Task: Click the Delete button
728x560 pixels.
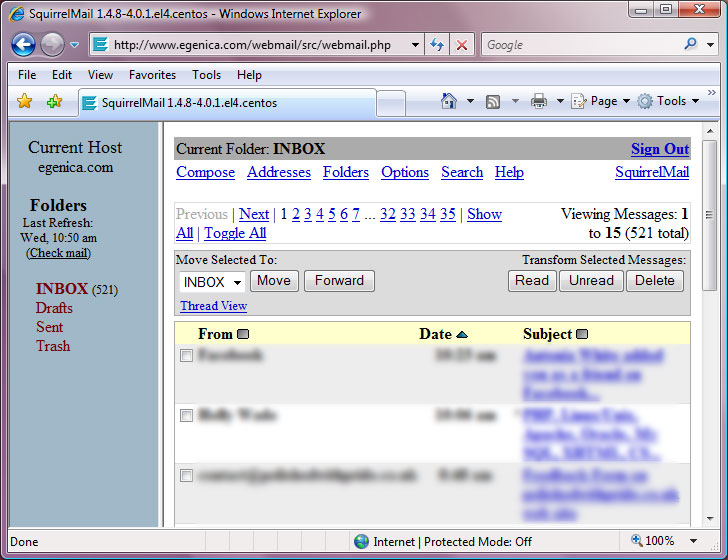Action: pyautogui.click(x=655, y=281)
